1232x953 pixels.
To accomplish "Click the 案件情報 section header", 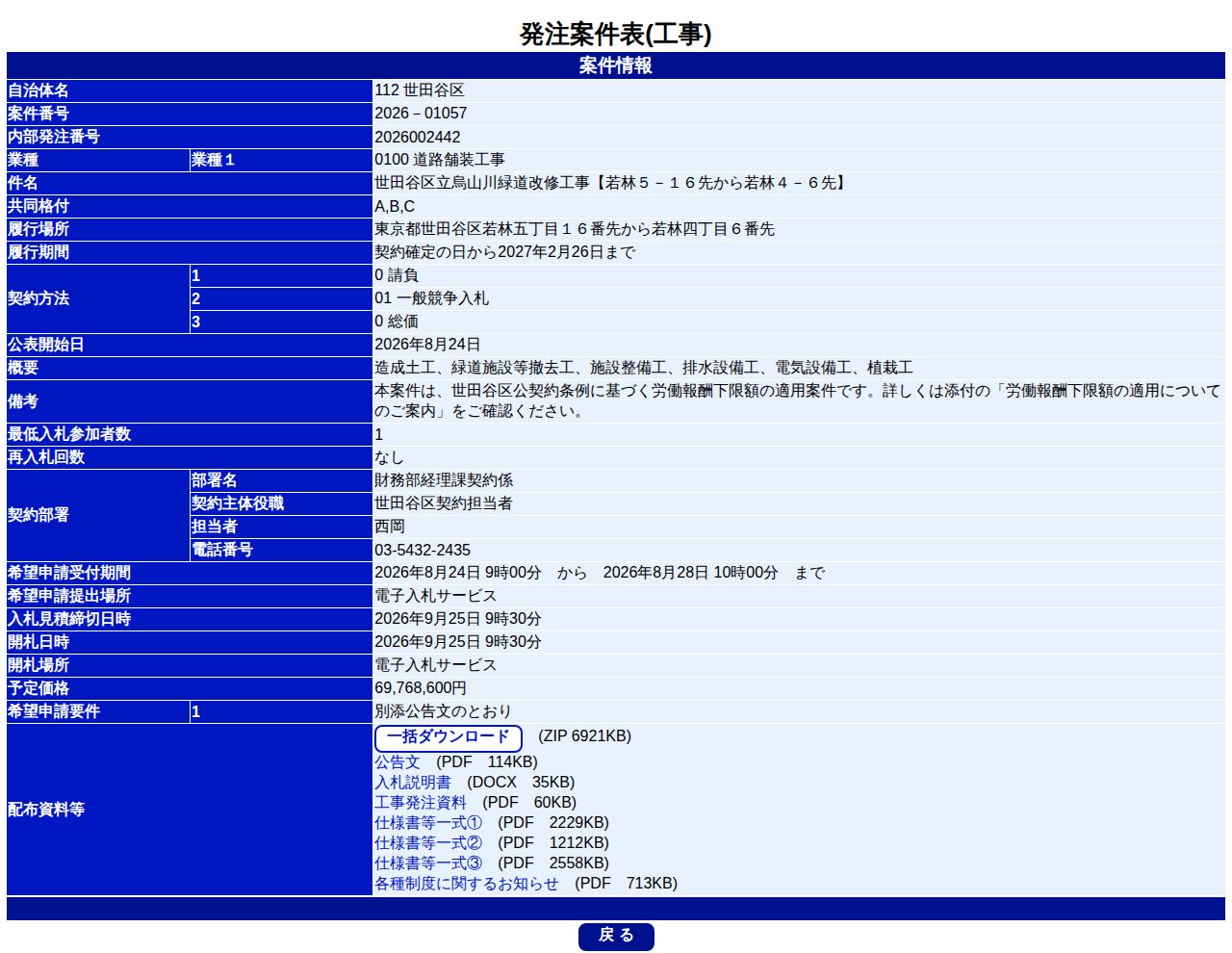I will click(616, 65).
